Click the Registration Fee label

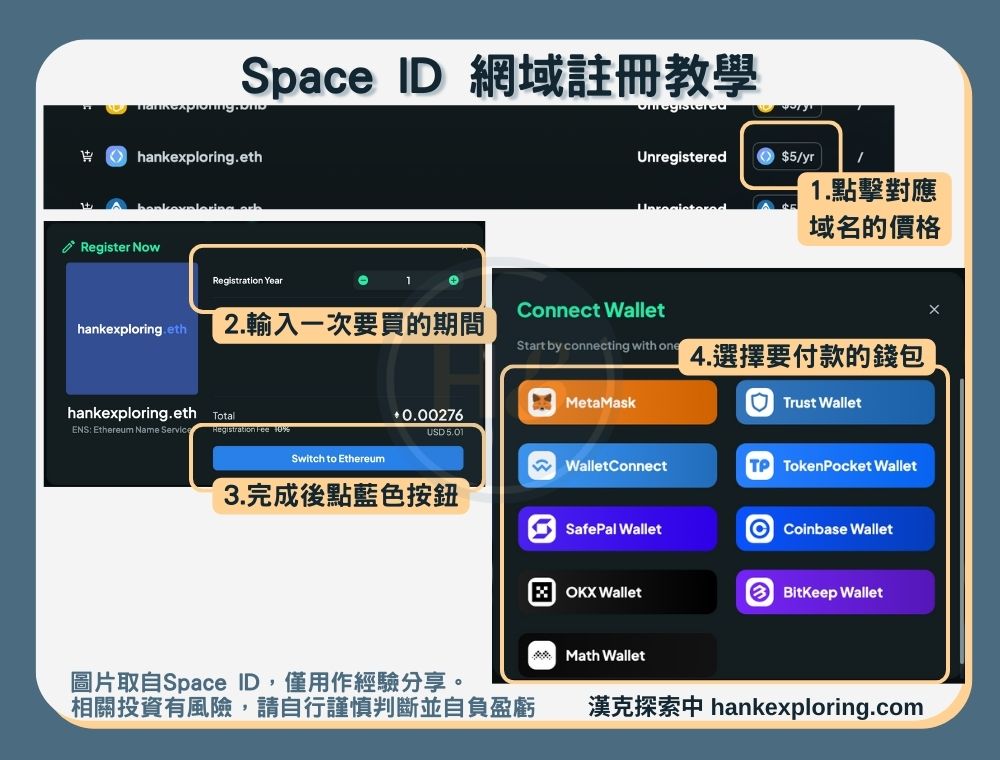click(241, 430)
